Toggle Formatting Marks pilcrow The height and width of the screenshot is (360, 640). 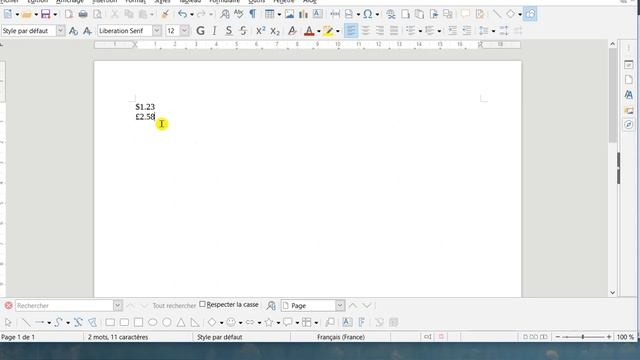click(253, 14)
